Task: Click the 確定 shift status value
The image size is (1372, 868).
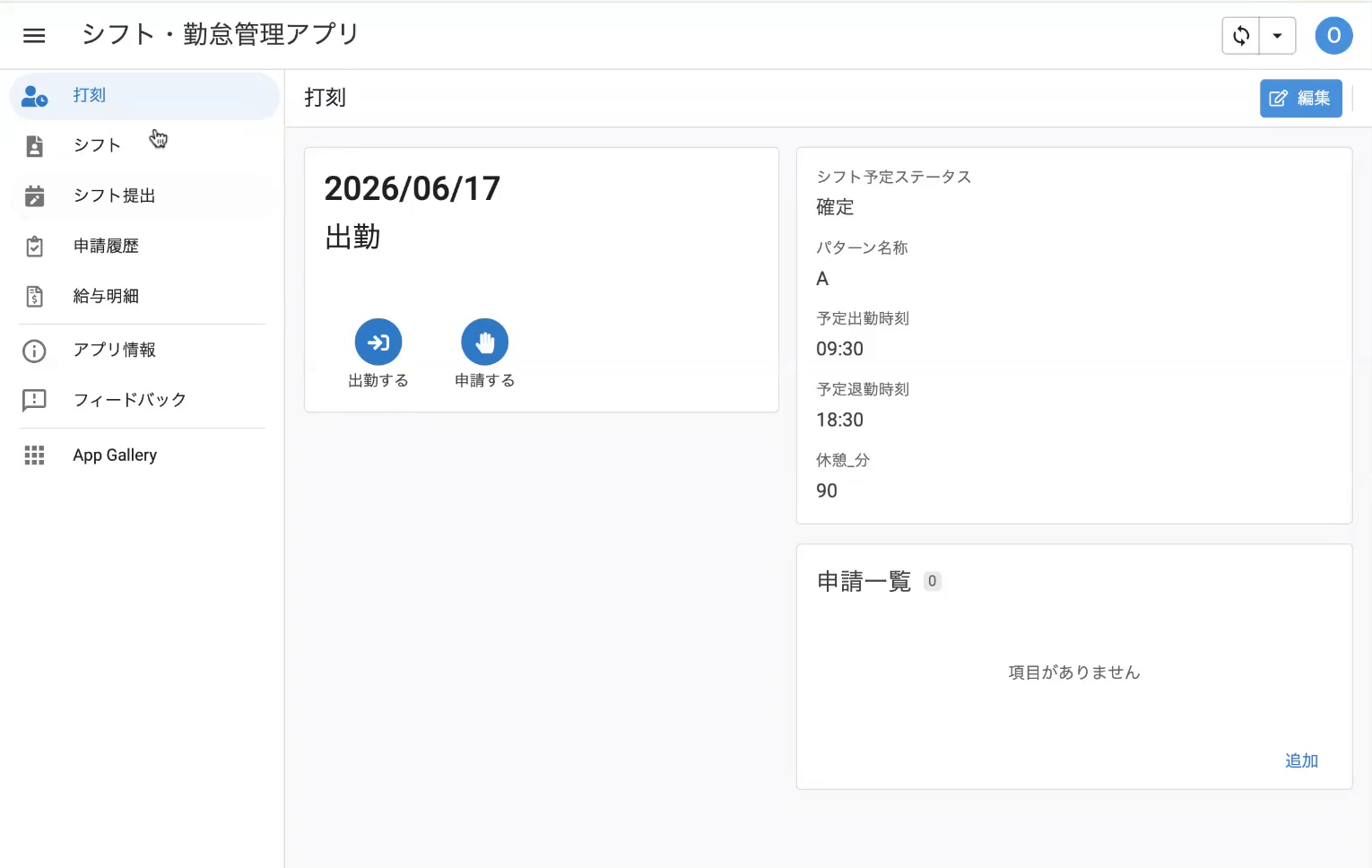Action: (x=835, y=208)
